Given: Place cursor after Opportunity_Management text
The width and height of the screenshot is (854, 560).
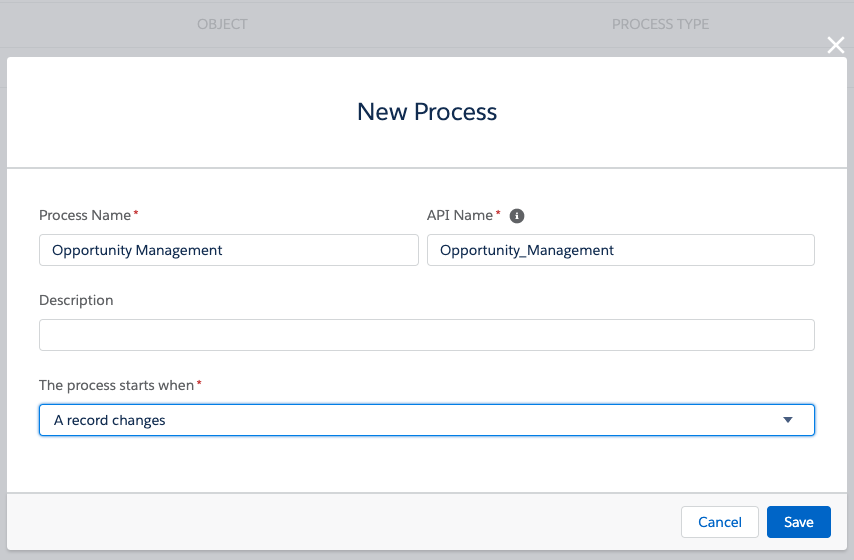Looking at the screenshot, I should pos(615,250).
